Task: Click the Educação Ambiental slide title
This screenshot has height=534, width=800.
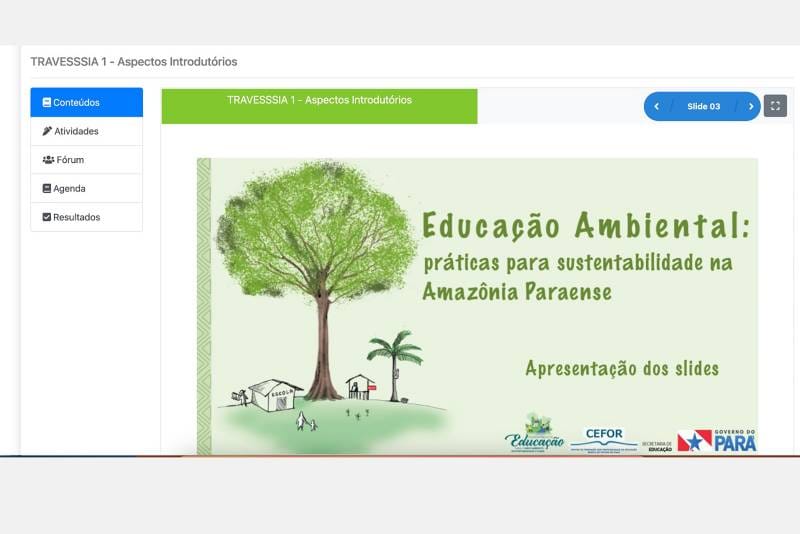Action: [x=585, y=226]
